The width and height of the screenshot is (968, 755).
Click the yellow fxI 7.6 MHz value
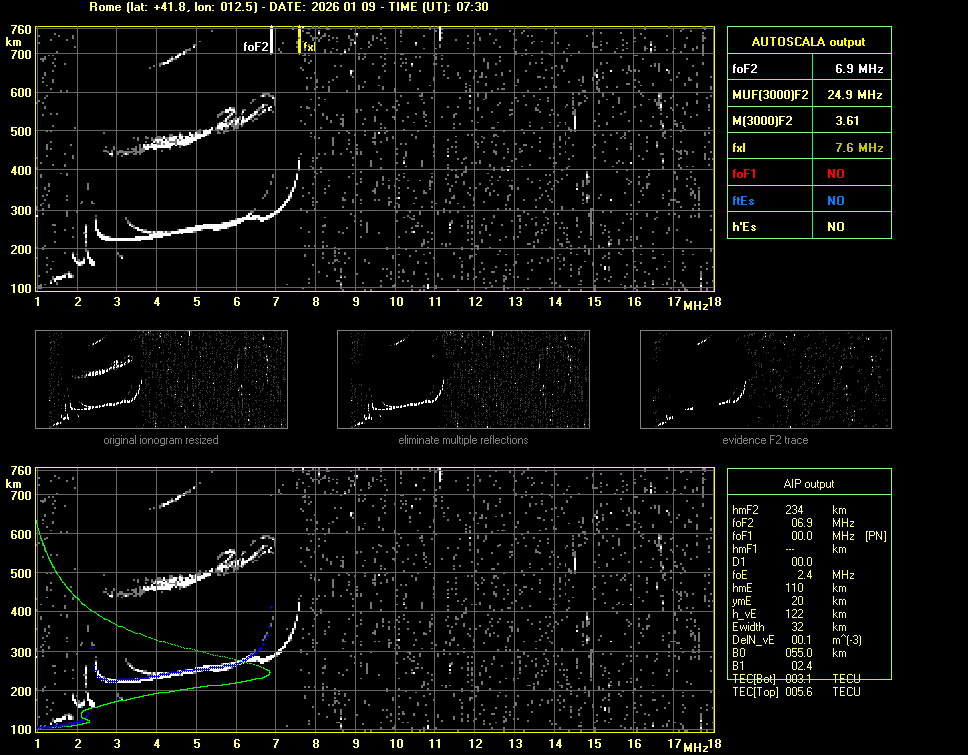(859, 147)
